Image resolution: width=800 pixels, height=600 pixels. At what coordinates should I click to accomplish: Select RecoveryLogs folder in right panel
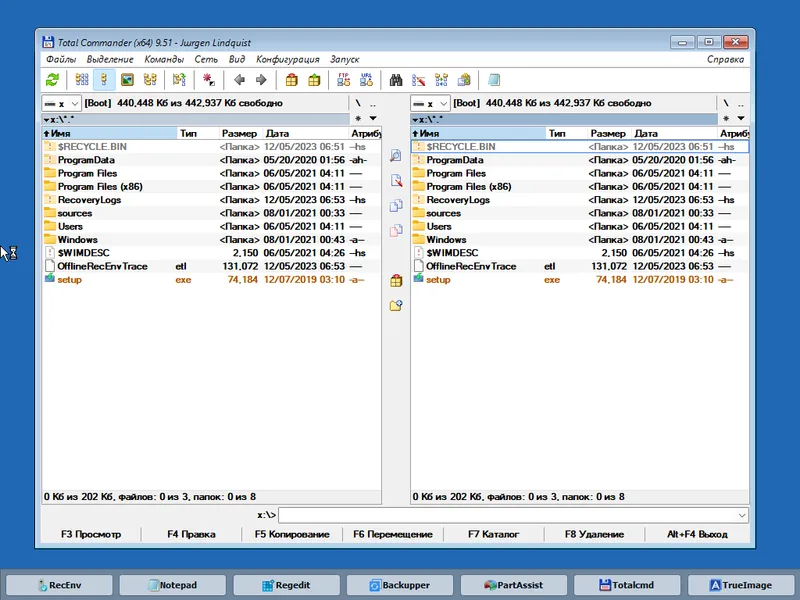(x=580, y=199)
